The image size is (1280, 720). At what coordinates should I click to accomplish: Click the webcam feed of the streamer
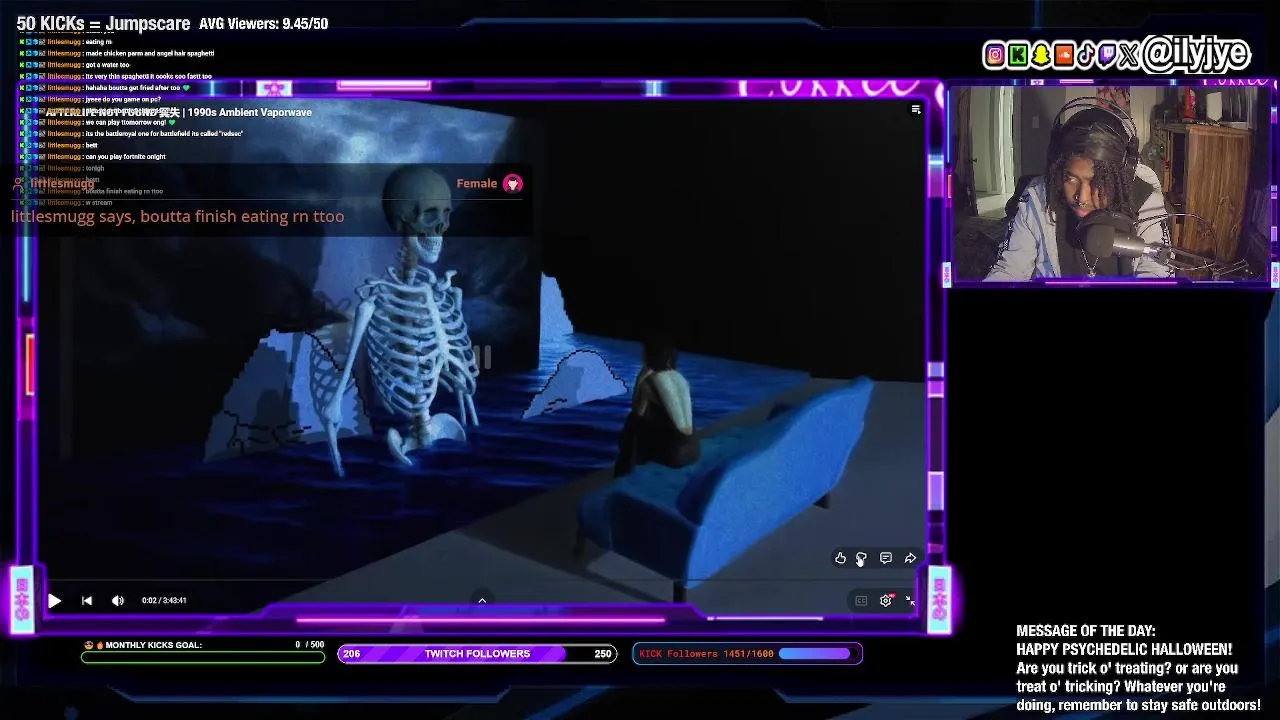click(1110, 183)
